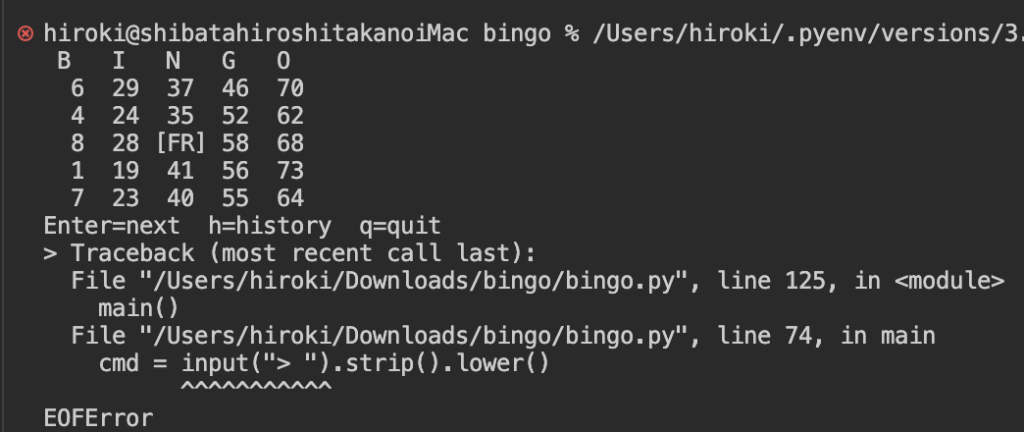
Task: Click bingo number 64 in bottom row
Action: tap(289, 197)
